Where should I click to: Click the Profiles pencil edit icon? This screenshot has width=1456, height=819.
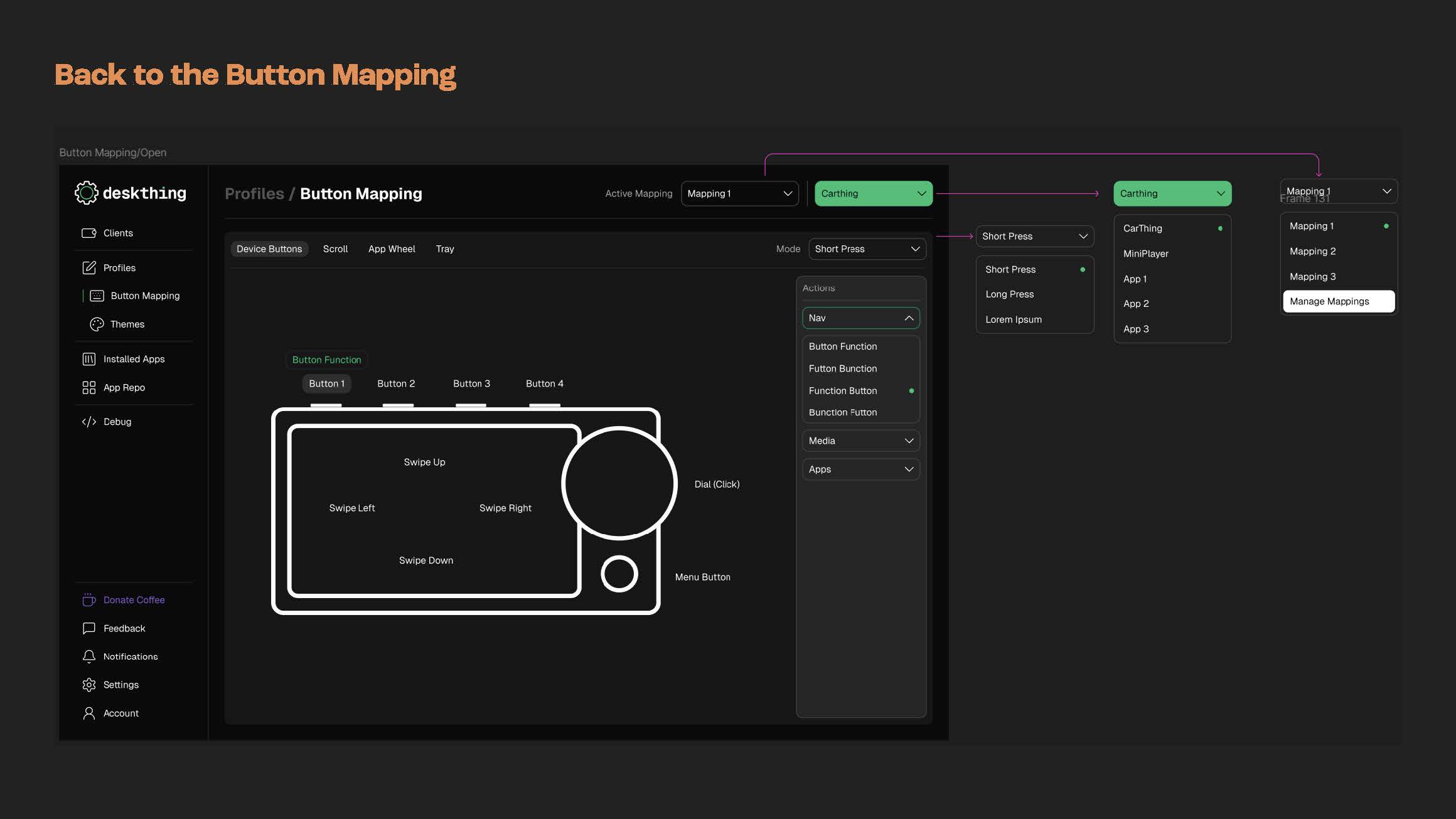pyautogui.click(x=88, y=268)
